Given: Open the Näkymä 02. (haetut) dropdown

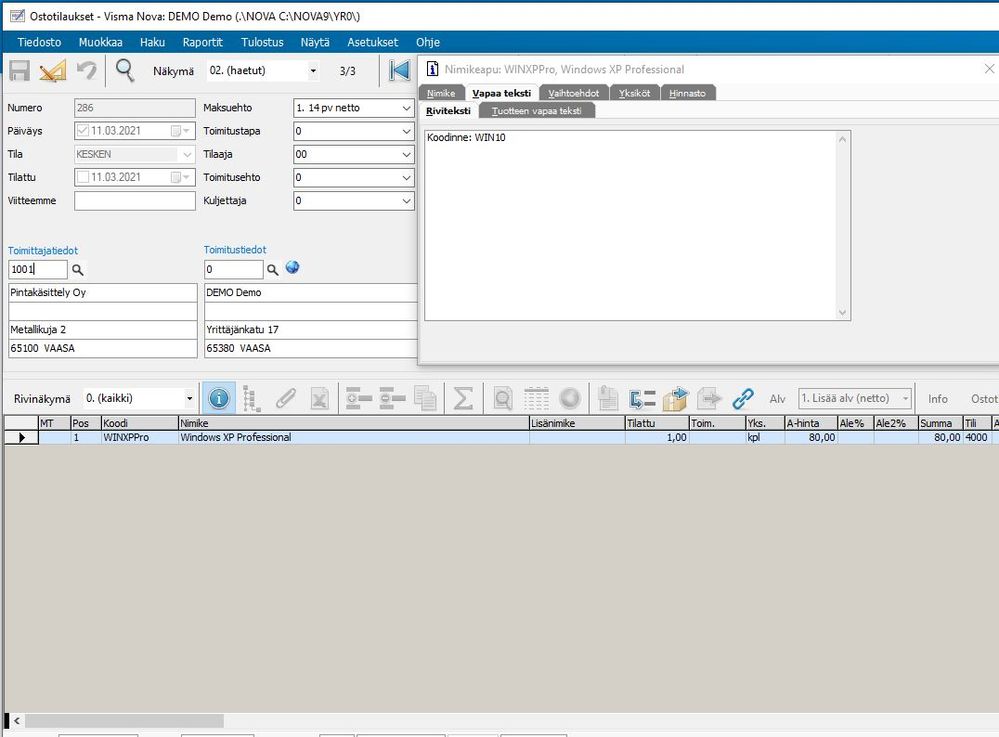Looking at the screenshot, I should click(x=313, y=71).
